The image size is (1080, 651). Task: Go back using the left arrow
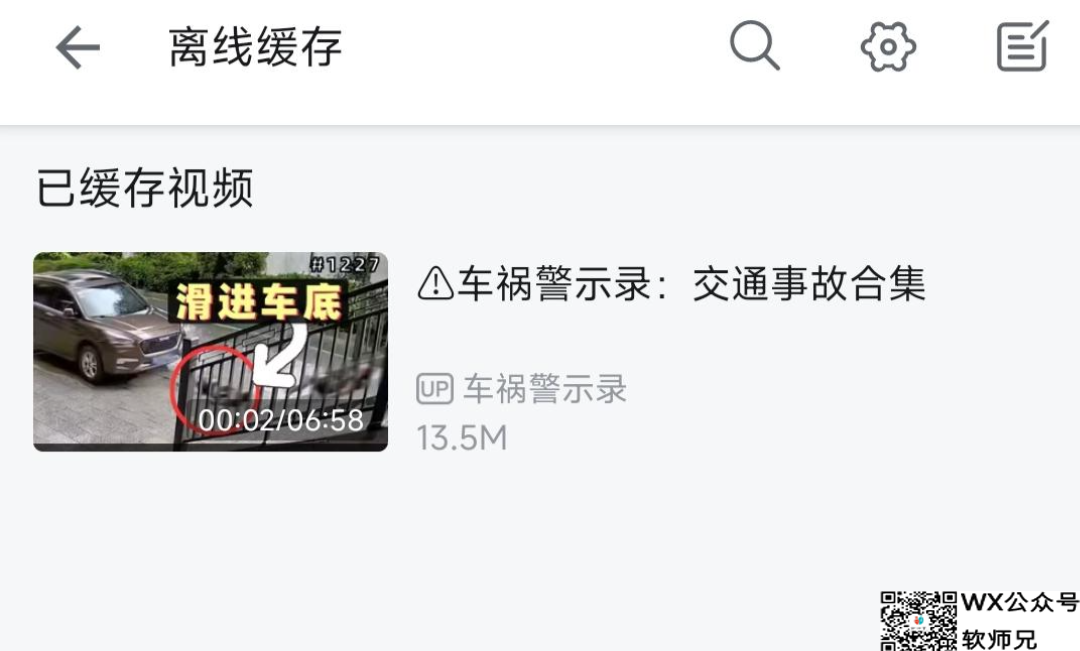[78, 48]
